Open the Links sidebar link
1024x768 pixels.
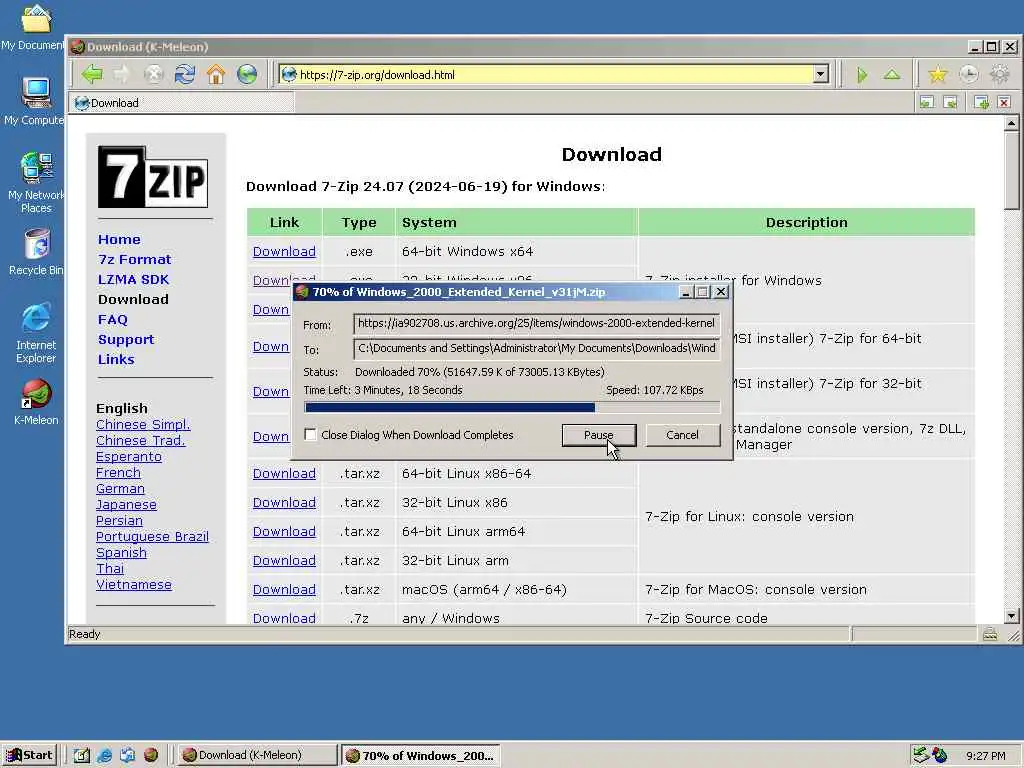(x=116, y=359)
